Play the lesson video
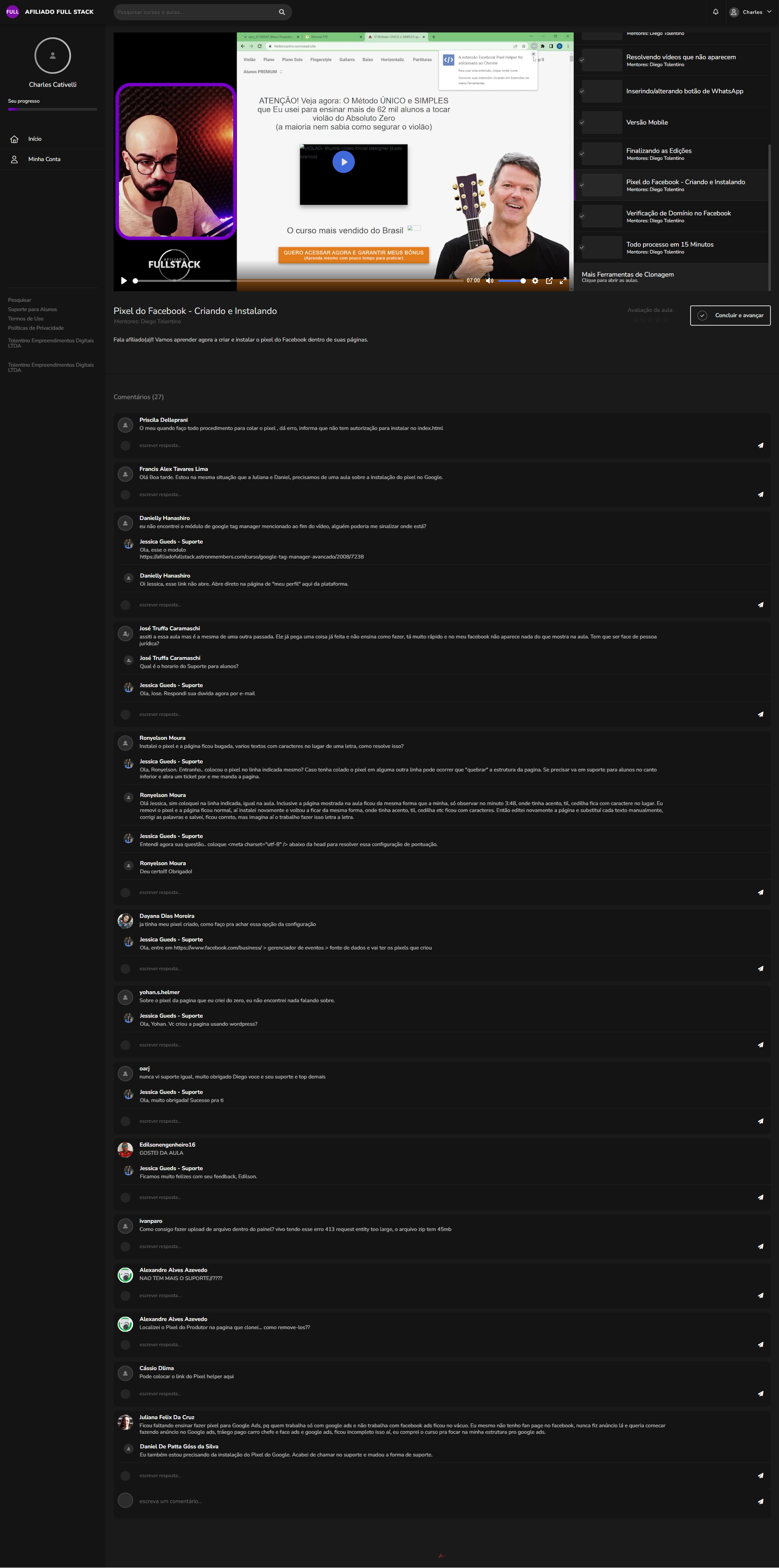The height and width of the screenshot is (1568, 779). [x=124, y=281]
